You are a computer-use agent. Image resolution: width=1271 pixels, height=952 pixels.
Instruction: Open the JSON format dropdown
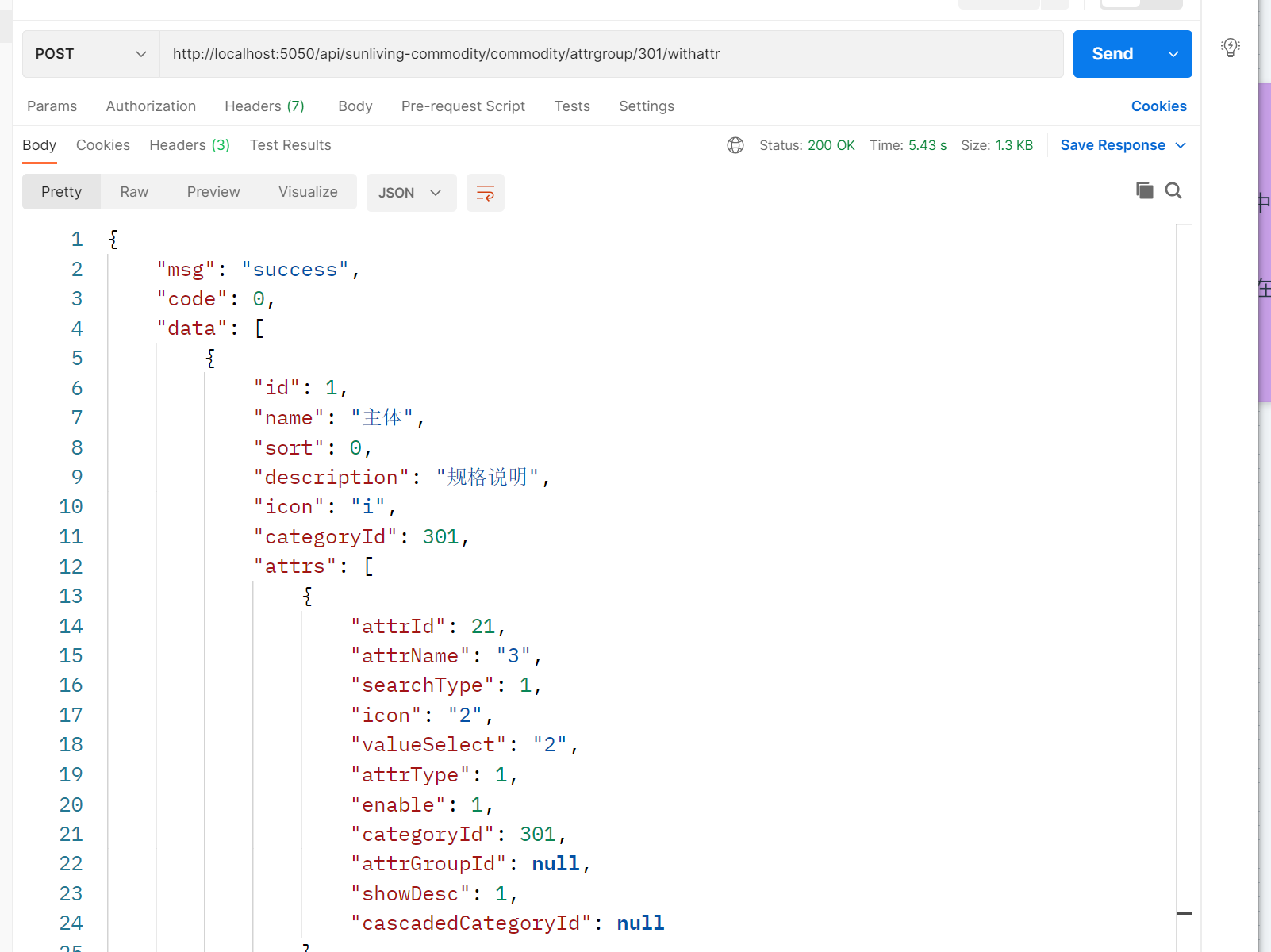[x=411, y=193]
